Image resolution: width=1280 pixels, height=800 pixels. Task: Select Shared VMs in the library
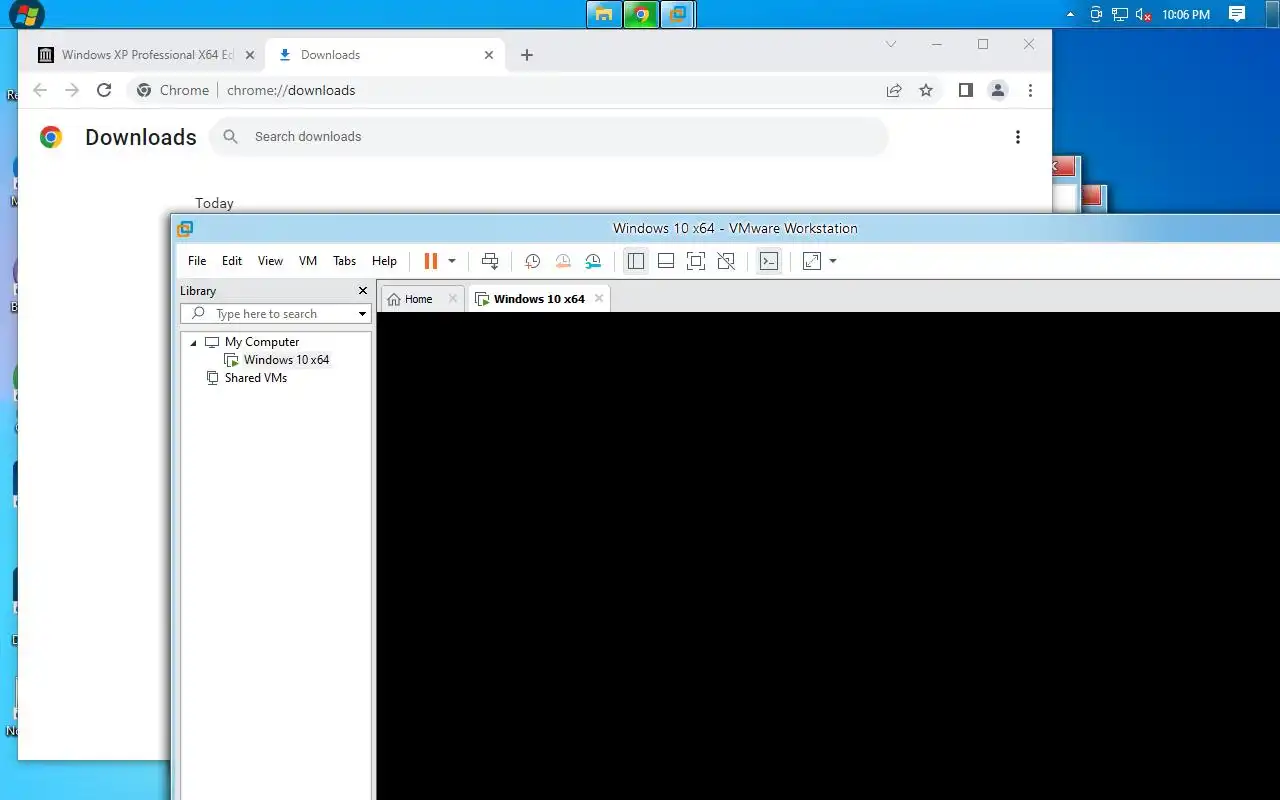pos(256,378)
